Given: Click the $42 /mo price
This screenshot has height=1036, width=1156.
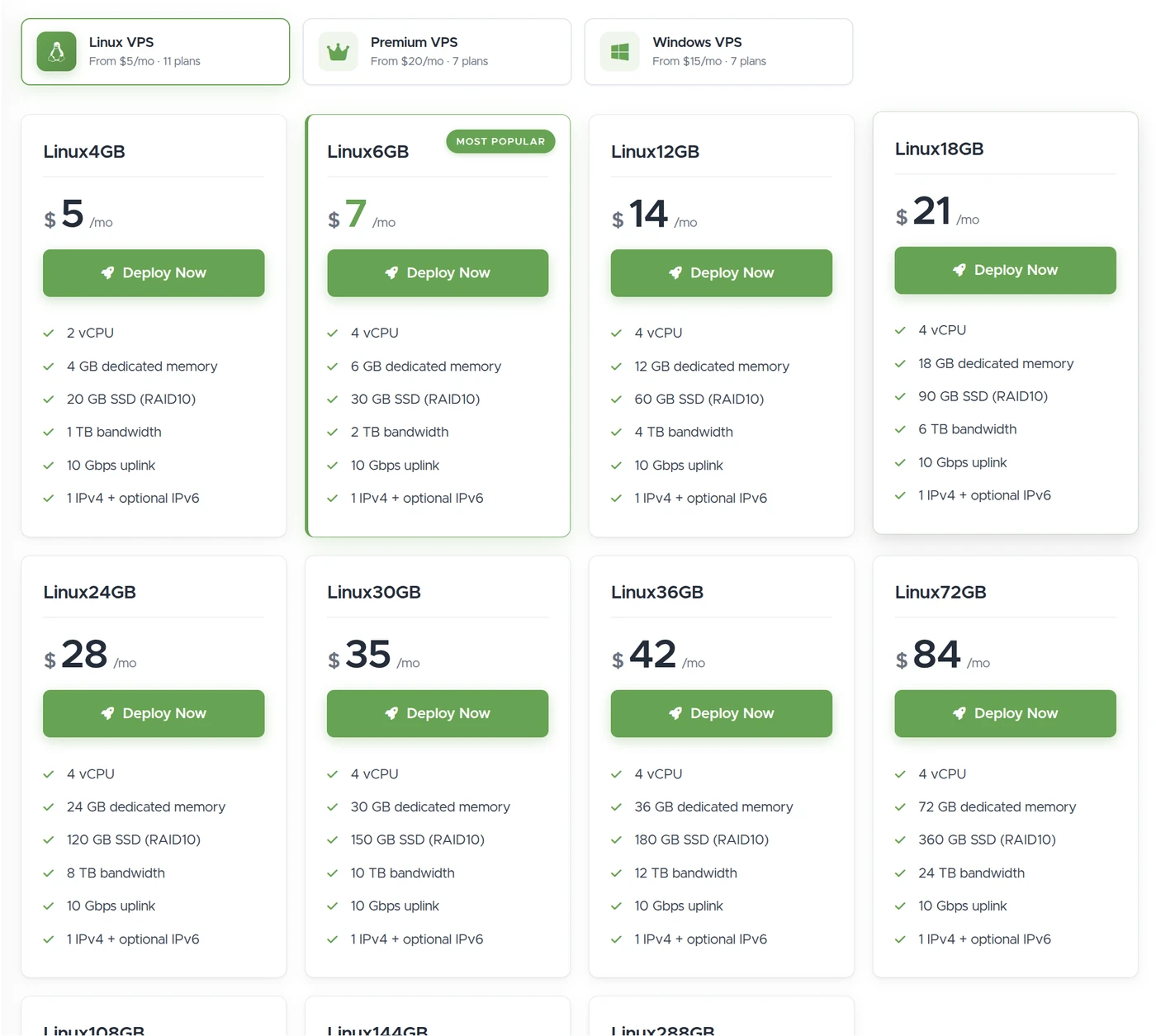Looking at the screenshot, I should tap(659, 655).
